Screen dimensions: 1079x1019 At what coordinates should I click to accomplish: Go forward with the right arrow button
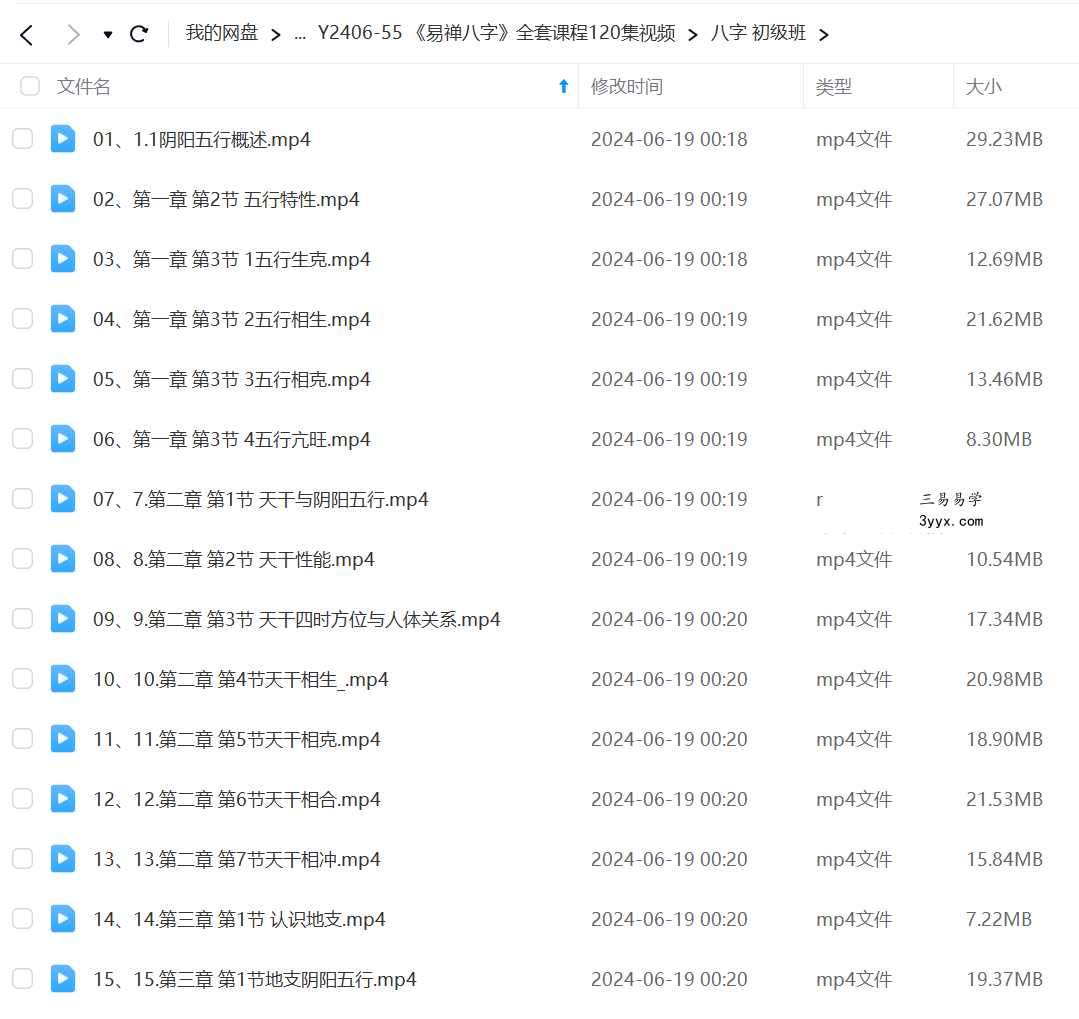click(x=73, y=34)
